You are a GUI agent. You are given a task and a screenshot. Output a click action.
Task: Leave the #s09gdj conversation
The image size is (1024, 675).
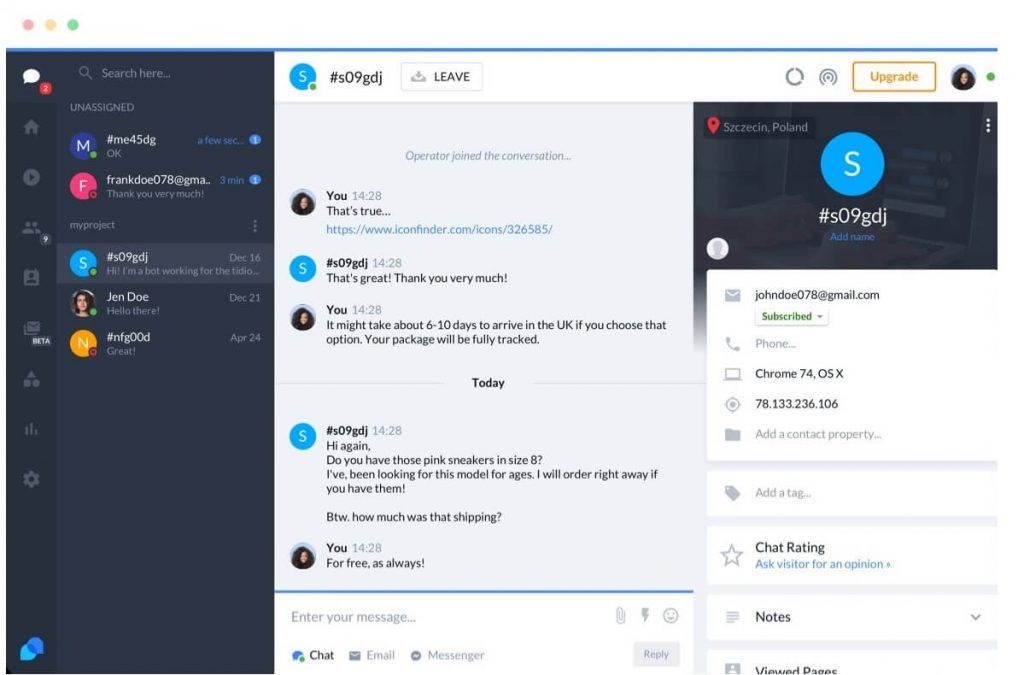[x=442, y=76]
